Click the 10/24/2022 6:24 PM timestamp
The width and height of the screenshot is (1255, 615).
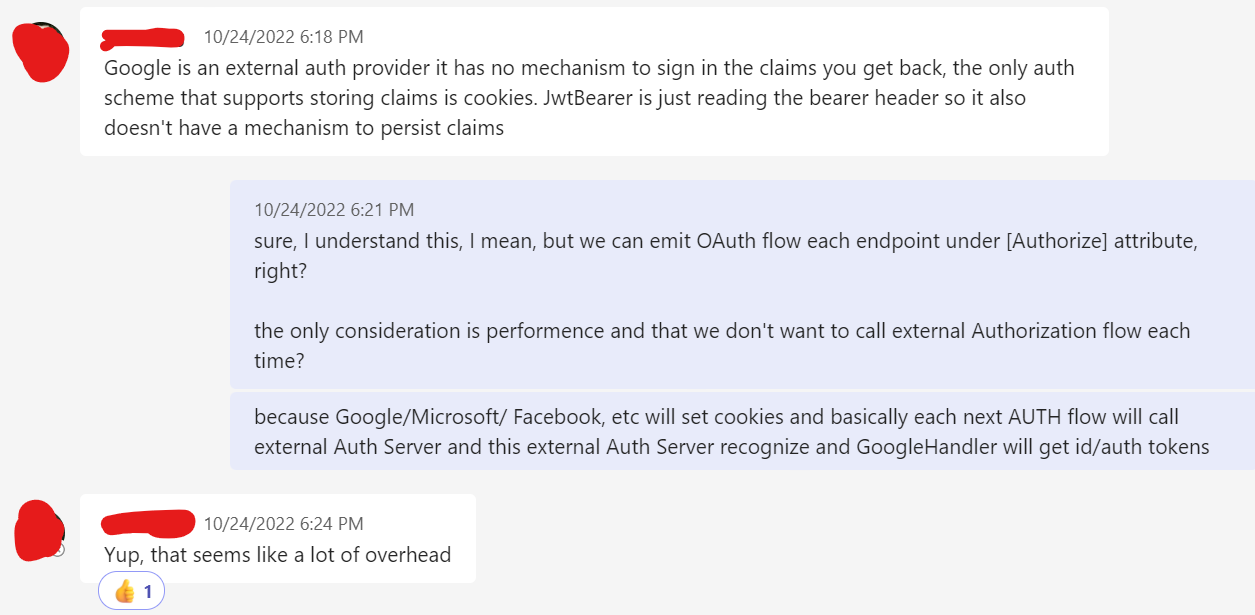(283, 523)
